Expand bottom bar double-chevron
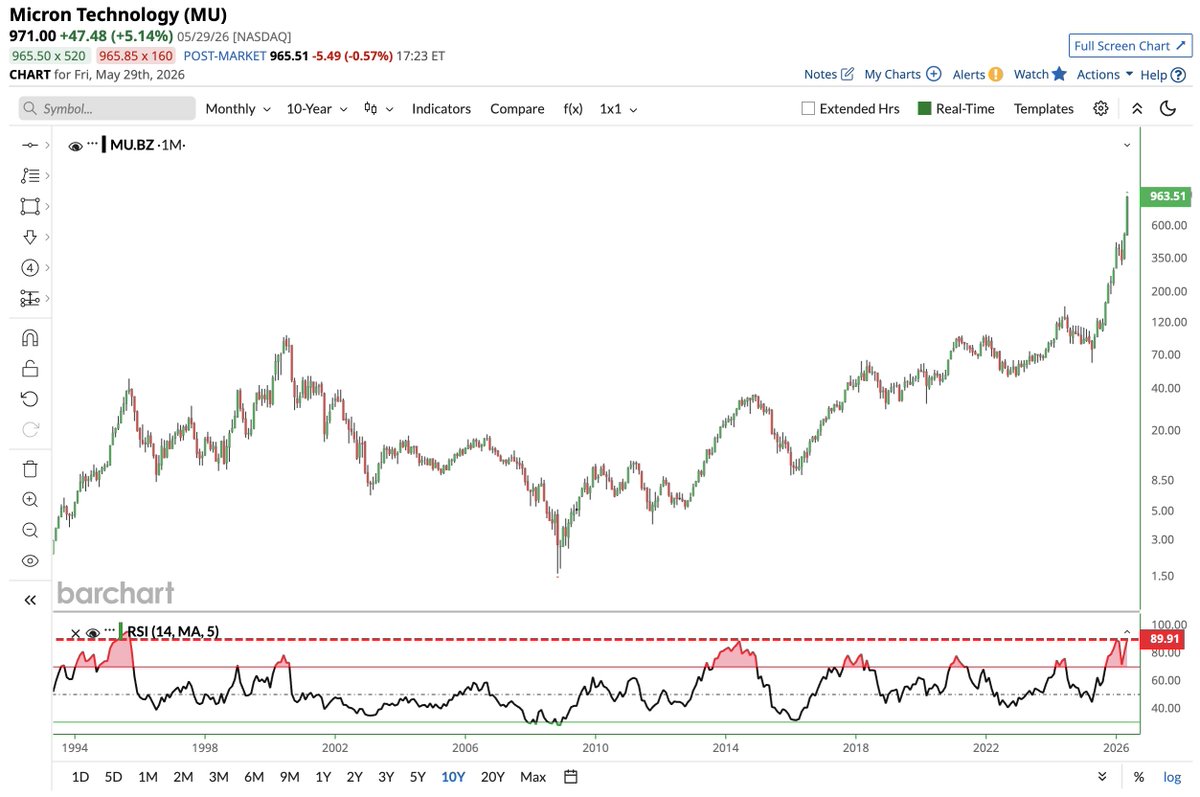Viewport: 1200px width, 797px height. click(1102, 777)
